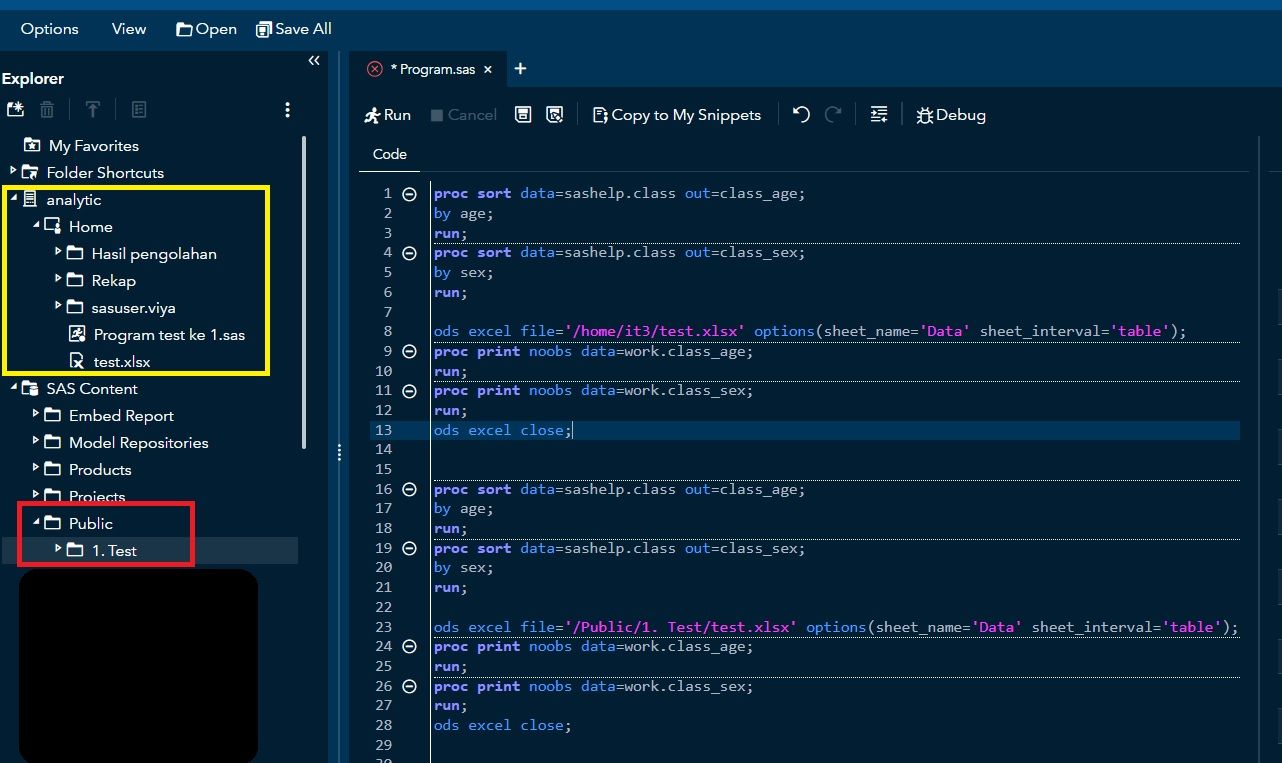Click the Save program icon
Image resolution: width=1282 pixels, height=763 pixels.
522,115
